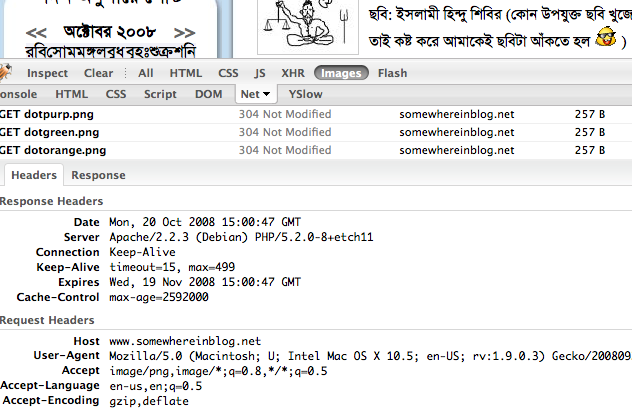Viewport: 632px width, 409px height.
Task: Click 257 B size in dotorange.png row
Action: tap(590, 150)
